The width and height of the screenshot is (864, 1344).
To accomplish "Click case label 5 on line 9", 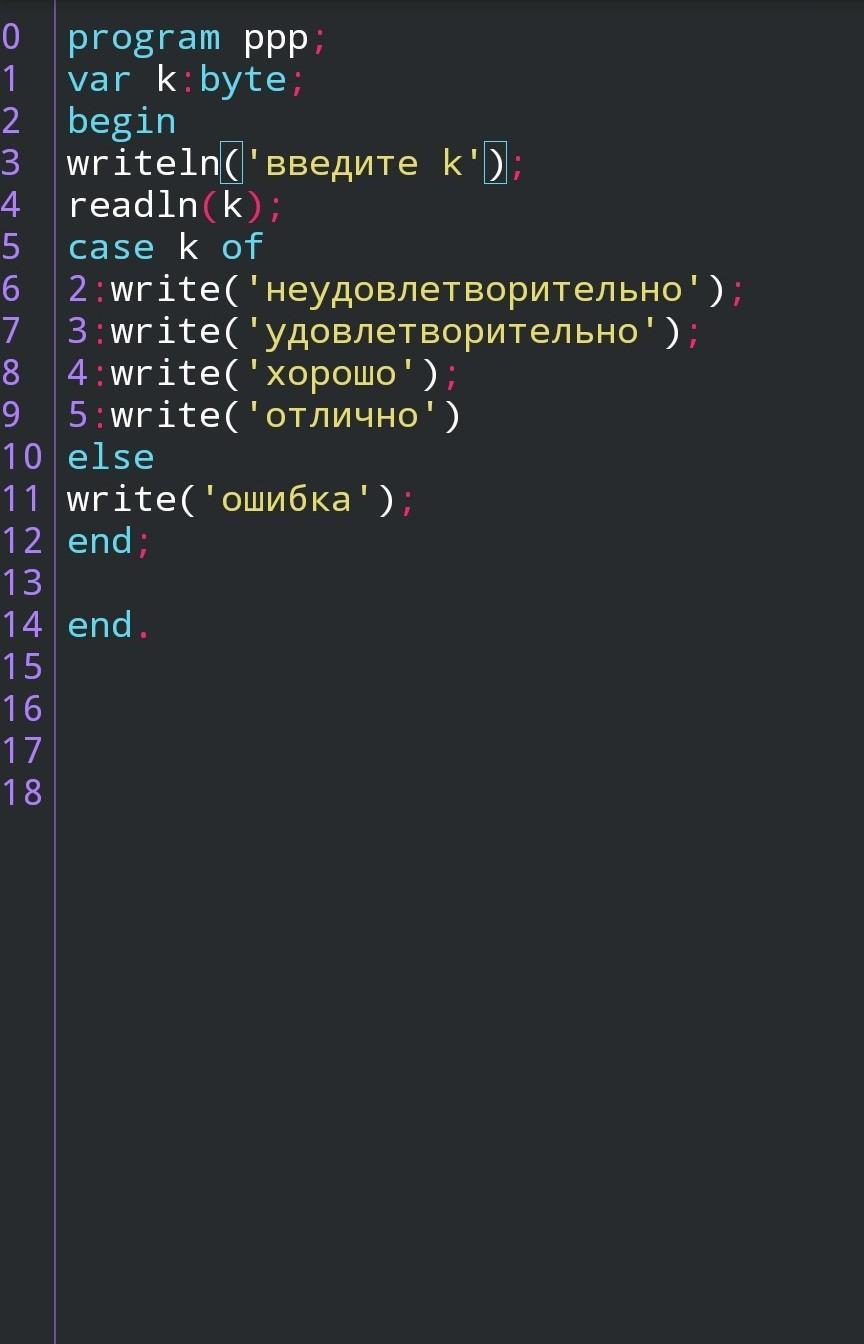I will tap(78, 415).
